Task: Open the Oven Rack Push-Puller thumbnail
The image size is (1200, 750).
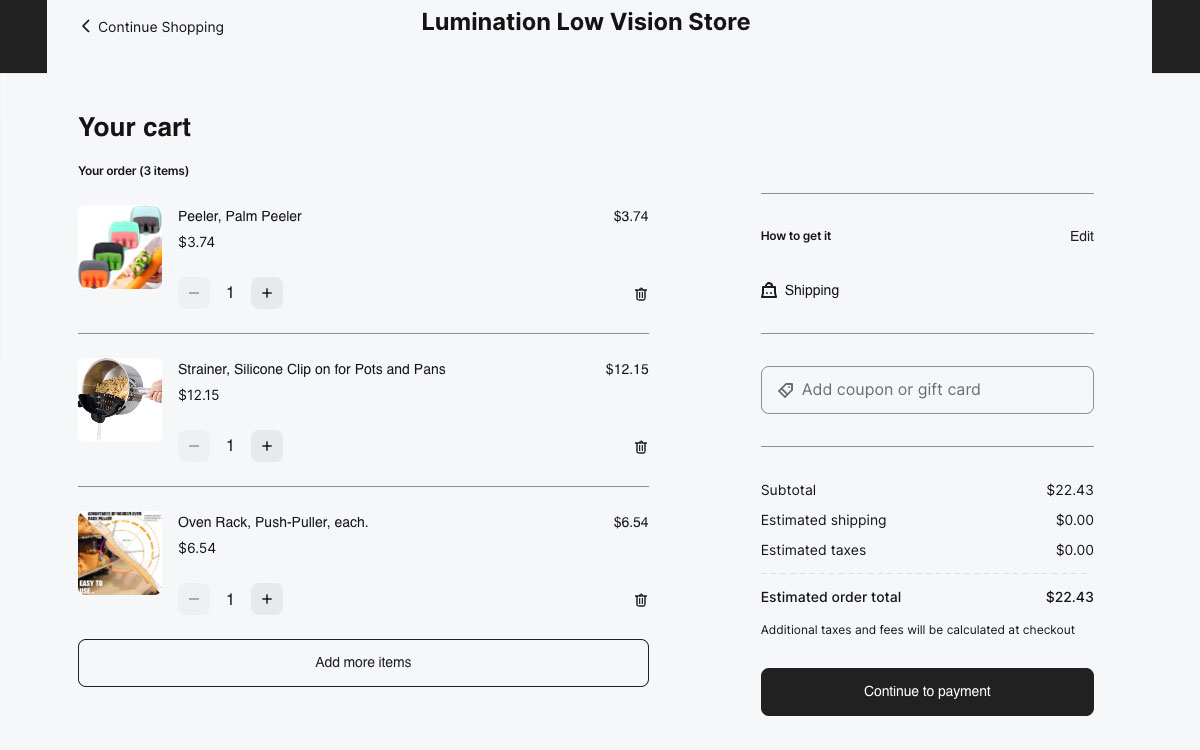Action: (120, 553)
